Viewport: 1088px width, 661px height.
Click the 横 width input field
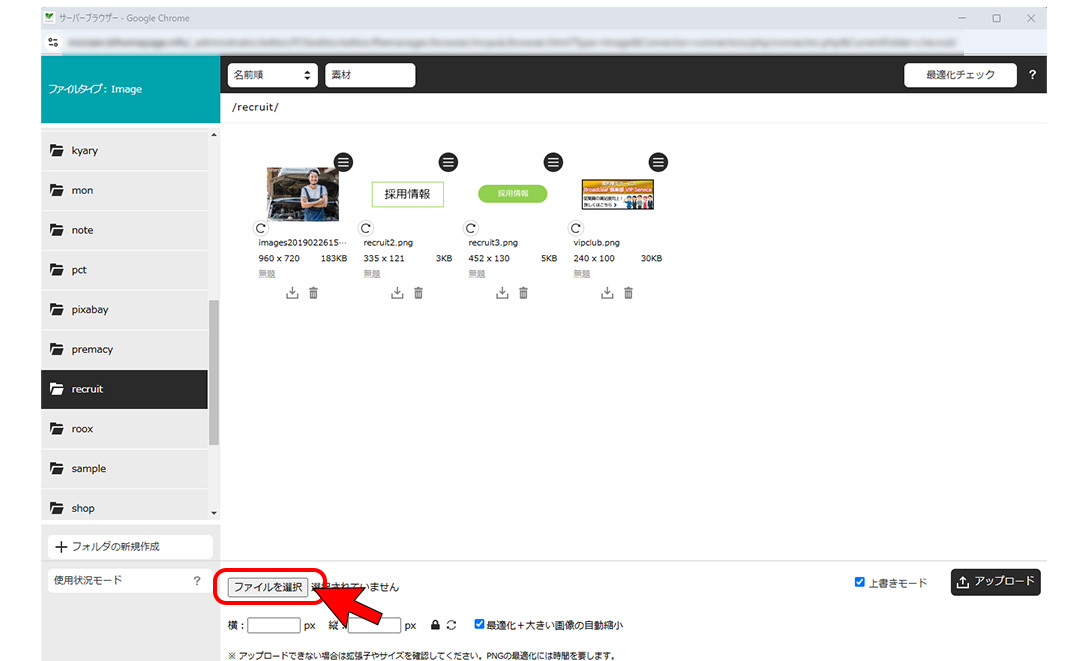(x=274, y=625)
